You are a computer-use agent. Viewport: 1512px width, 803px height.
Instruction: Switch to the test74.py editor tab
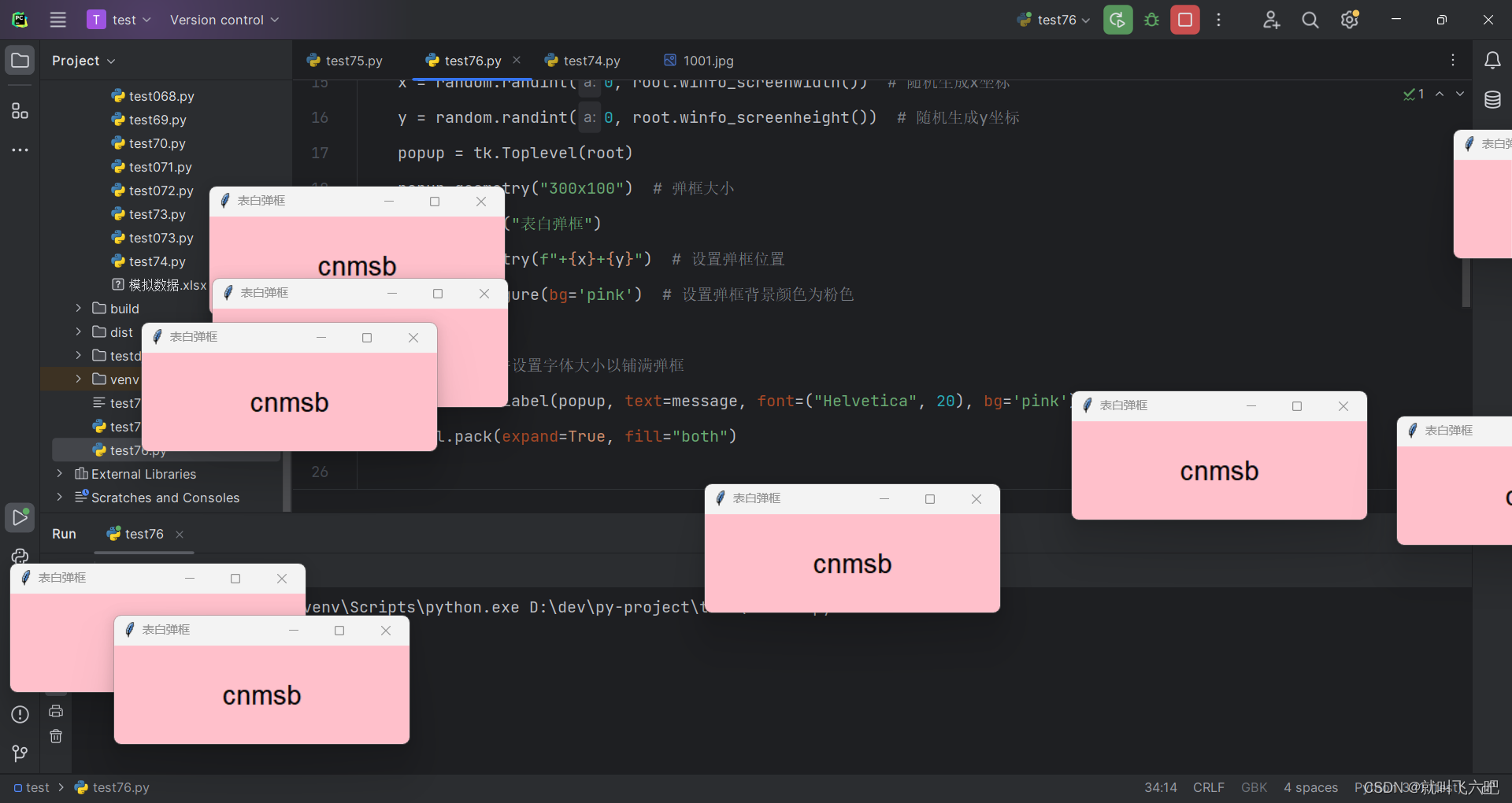pos(583,61)
